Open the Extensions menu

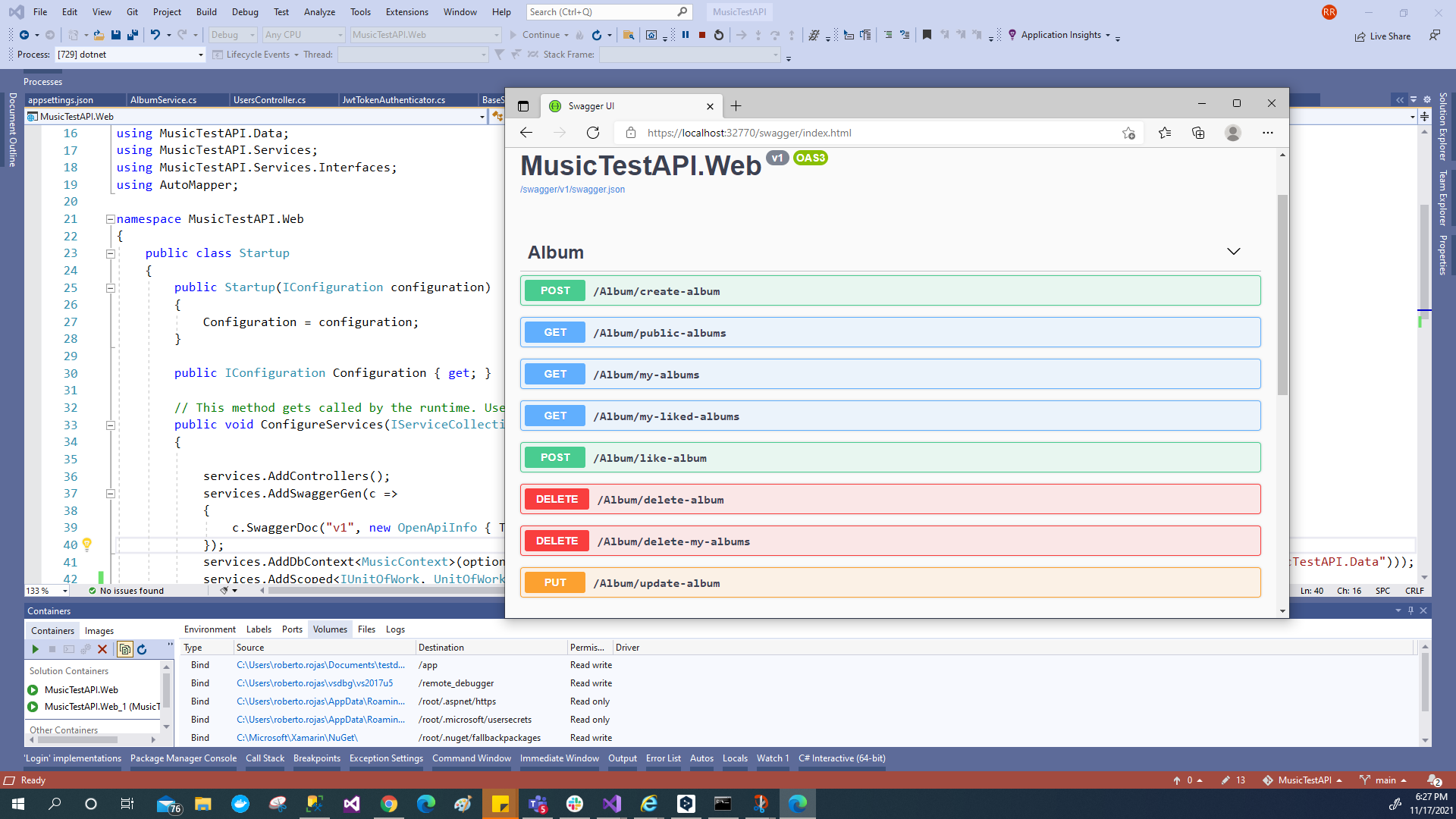(406, 12)
